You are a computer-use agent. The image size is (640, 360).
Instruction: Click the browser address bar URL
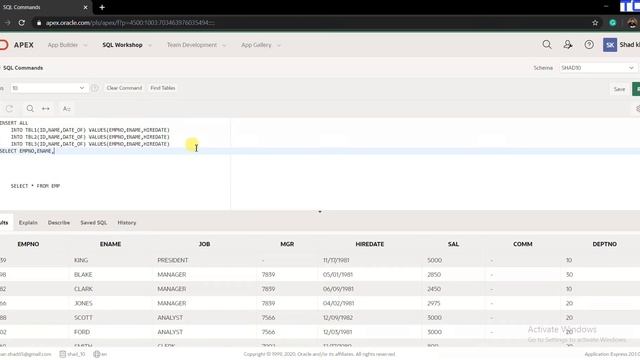coord(130,23)
